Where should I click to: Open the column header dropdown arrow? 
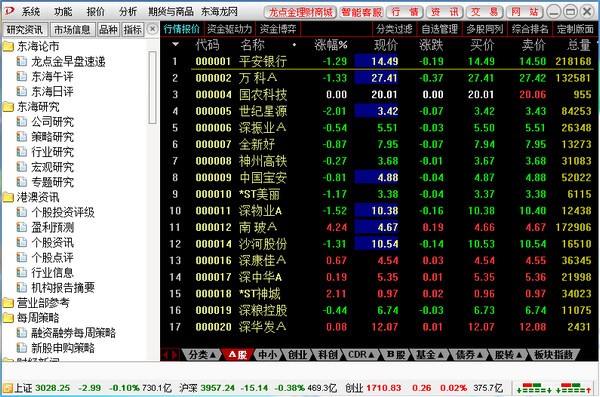(x=175, y=45)
